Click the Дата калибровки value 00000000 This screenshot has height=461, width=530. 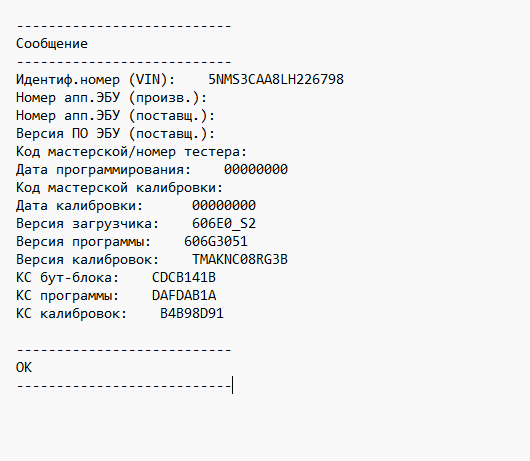[x=224, y=205]
